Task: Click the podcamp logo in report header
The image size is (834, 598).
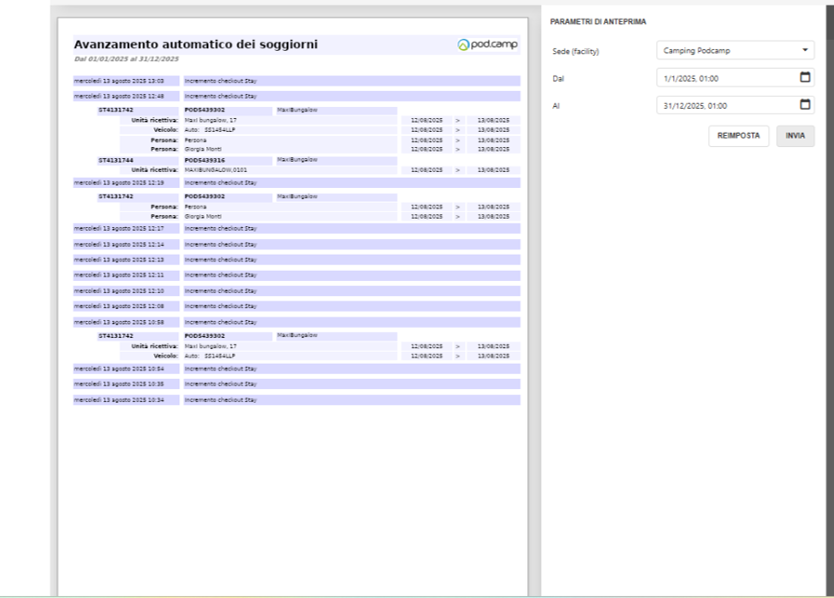Action: tap(487, 45)
